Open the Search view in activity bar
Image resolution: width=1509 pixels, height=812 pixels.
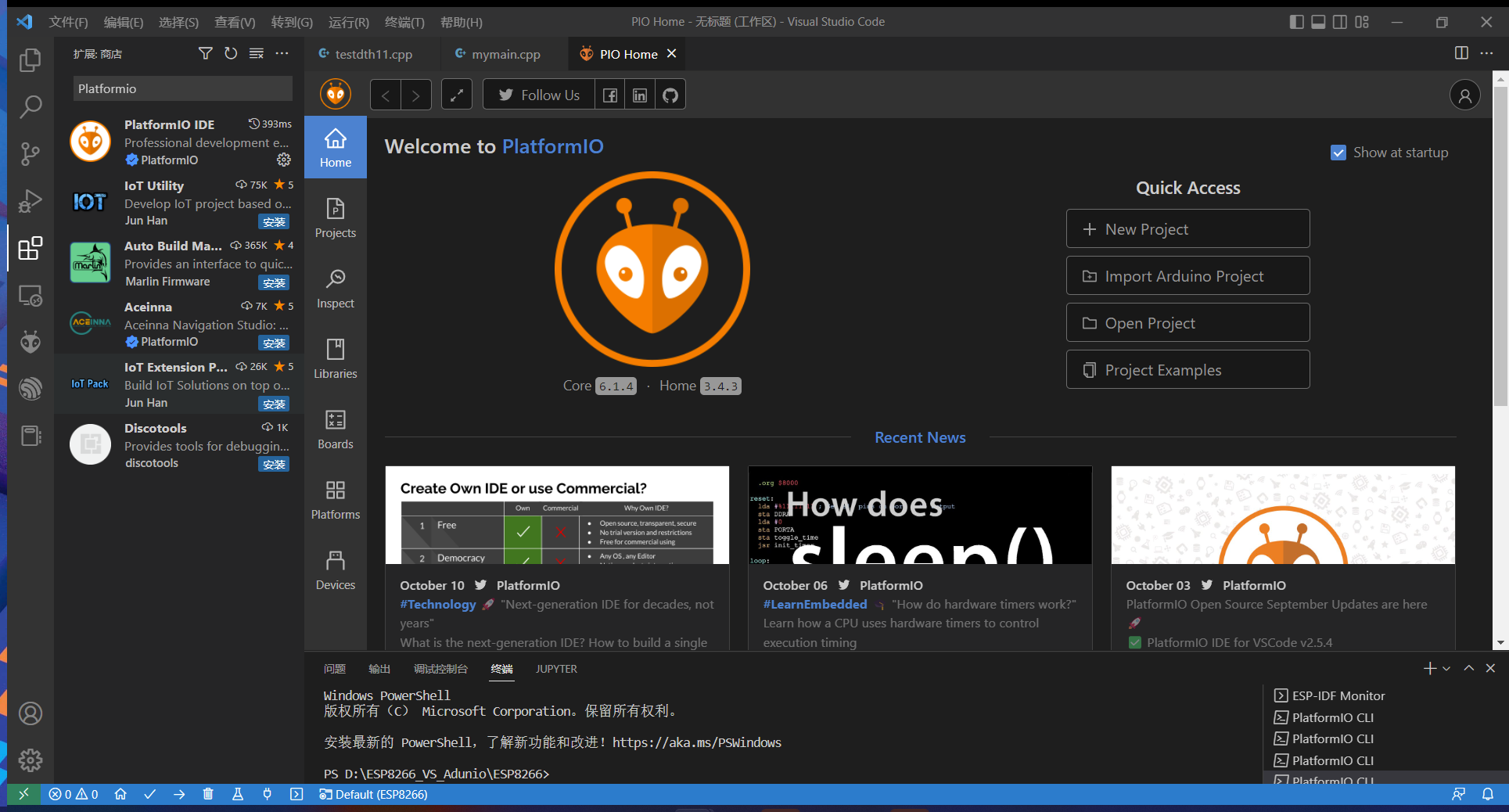[30, 106]
